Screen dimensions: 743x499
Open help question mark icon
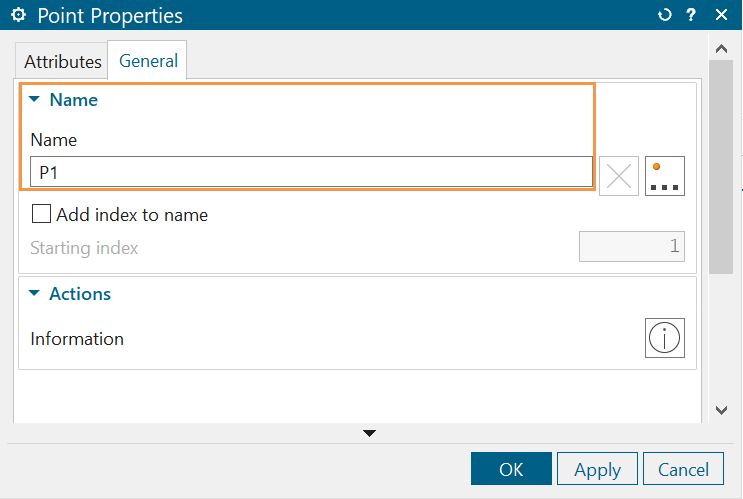(691, 16)
